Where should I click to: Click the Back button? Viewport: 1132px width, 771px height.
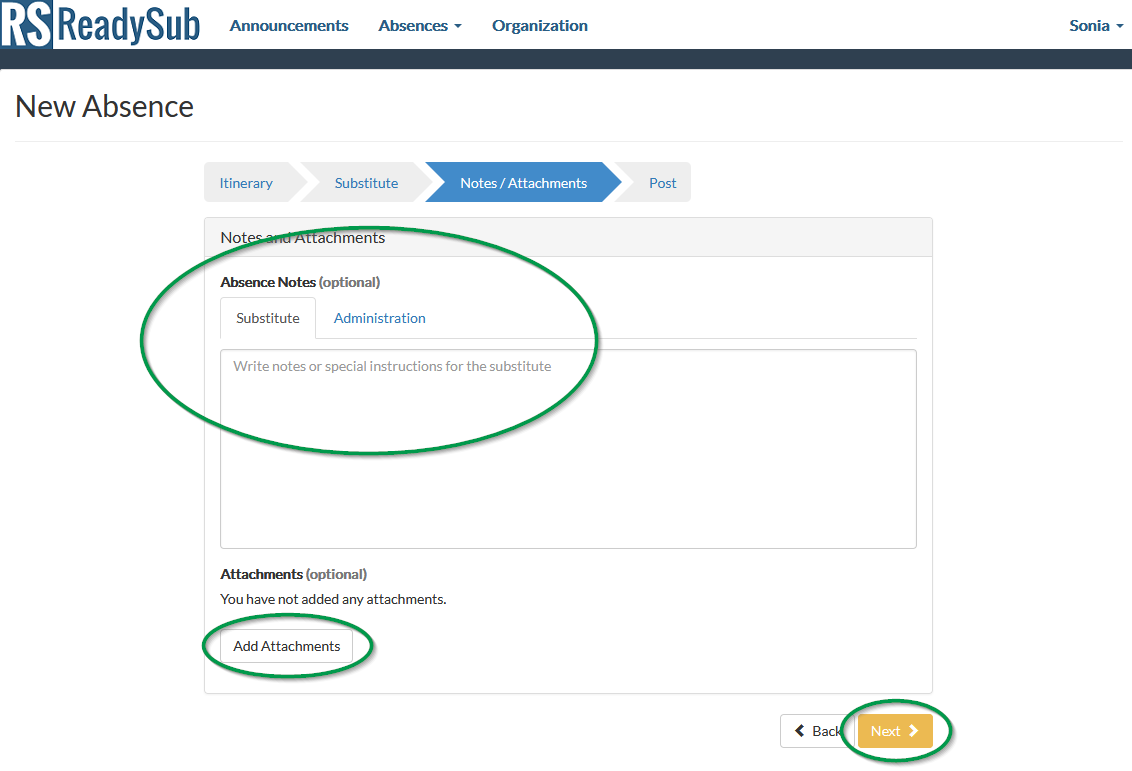click(x=818, y=730)
